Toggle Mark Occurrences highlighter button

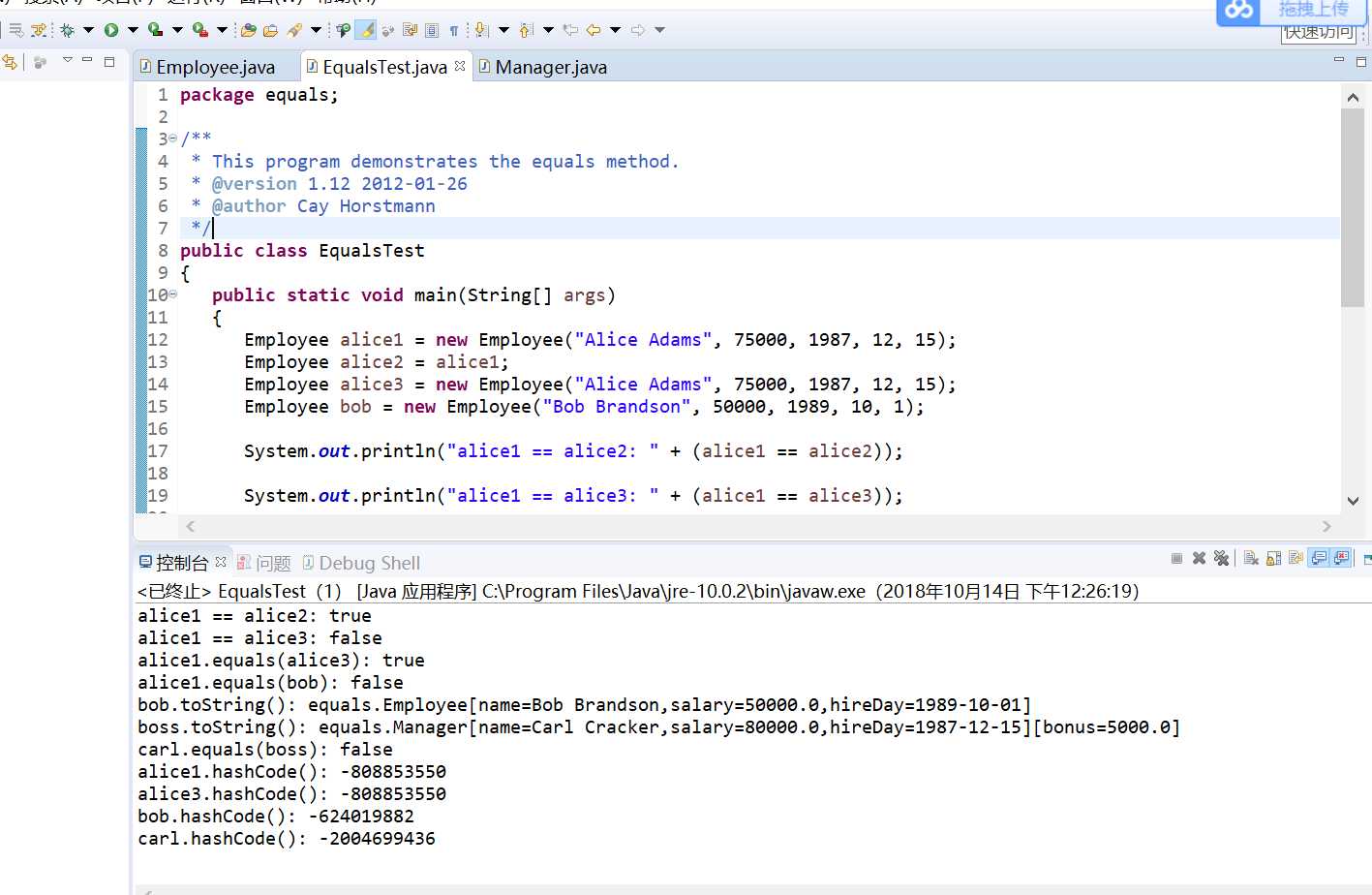coord(366,30)
